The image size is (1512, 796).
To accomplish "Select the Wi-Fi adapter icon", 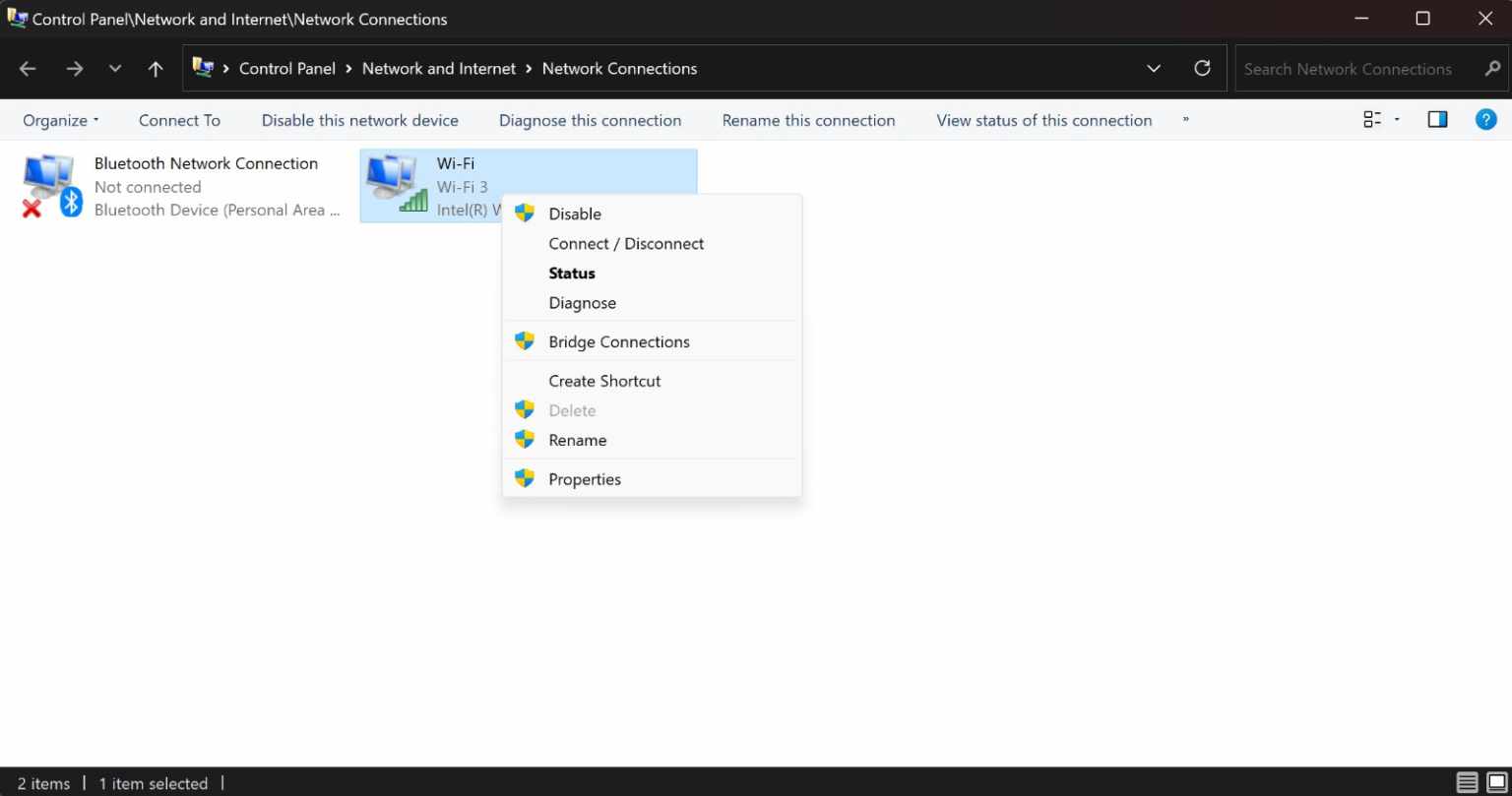I will coord(397,184).
